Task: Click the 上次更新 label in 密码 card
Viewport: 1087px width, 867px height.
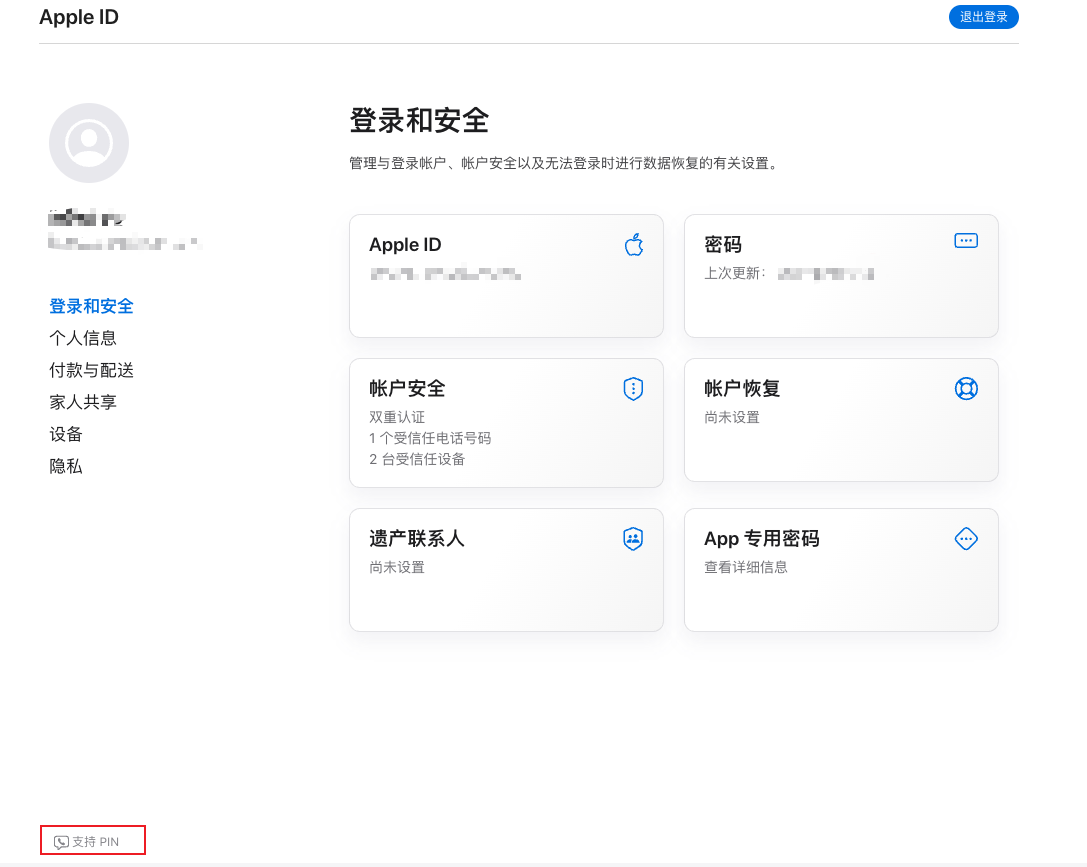Action: [735, 273]
